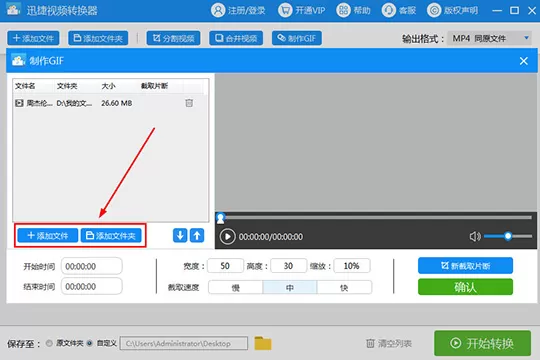The width and height of the screenshot is (540, 360).
Task: Click the 结束时间 input field
Action: click(92, 286)
